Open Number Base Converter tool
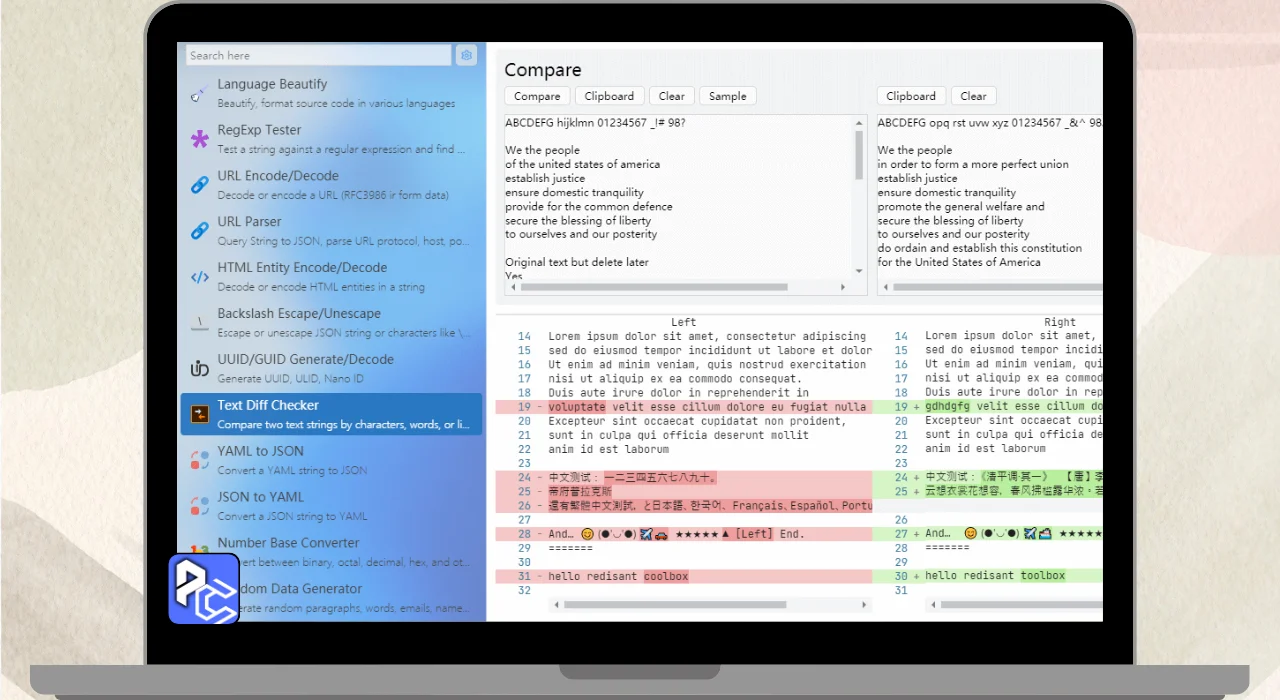 (x=331, y=552)
